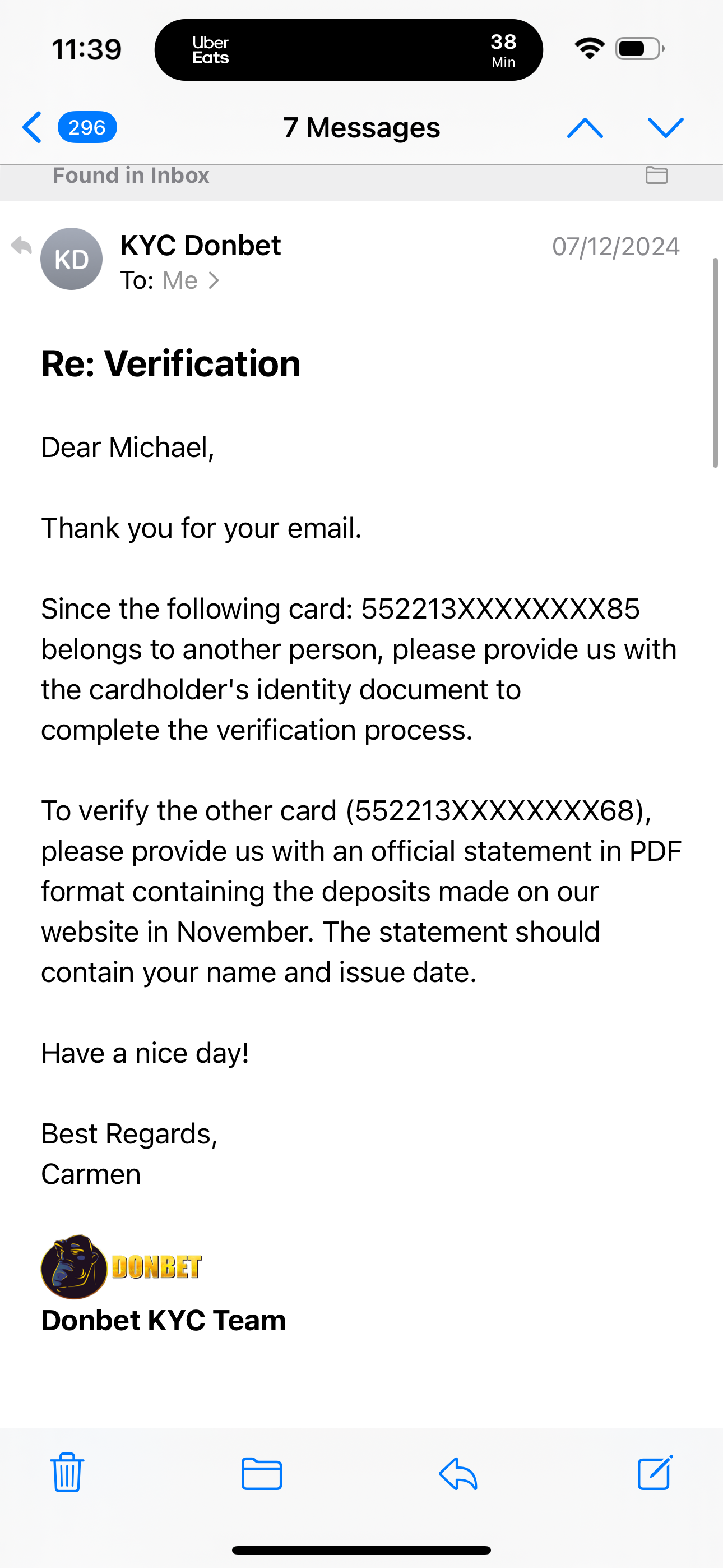
Task: Tap the 7 Messages thread title
Action: pos(361,128)
